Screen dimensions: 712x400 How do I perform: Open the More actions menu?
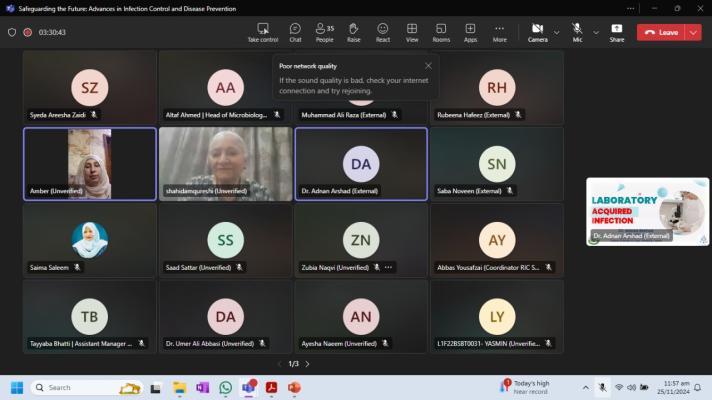(x=499, y=32)
